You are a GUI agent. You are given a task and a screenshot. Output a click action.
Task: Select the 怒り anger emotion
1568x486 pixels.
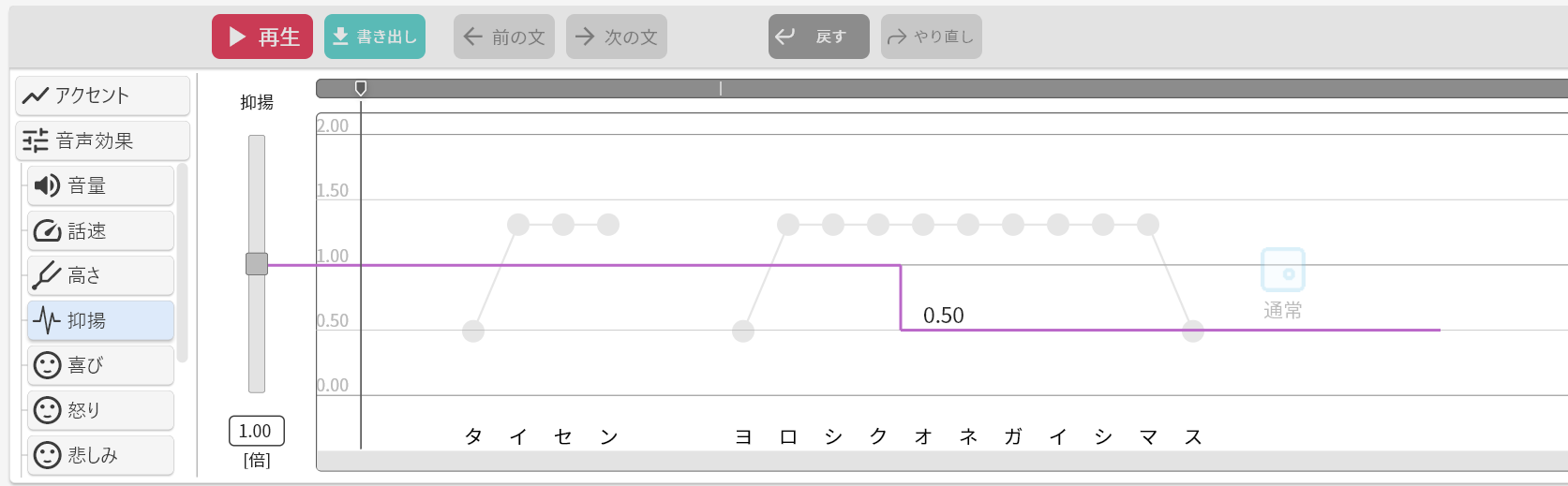pos(100,410)
